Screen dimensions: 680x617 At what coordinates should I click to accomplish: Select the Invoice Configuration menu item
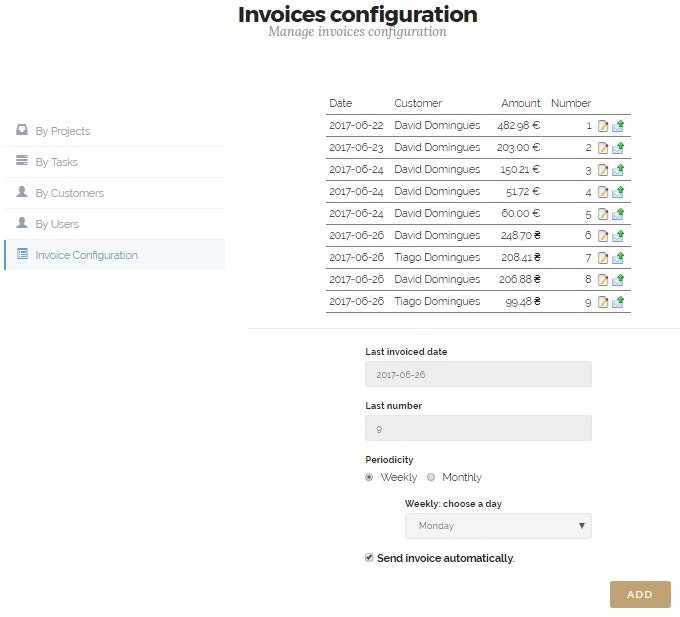coord(114,255)
